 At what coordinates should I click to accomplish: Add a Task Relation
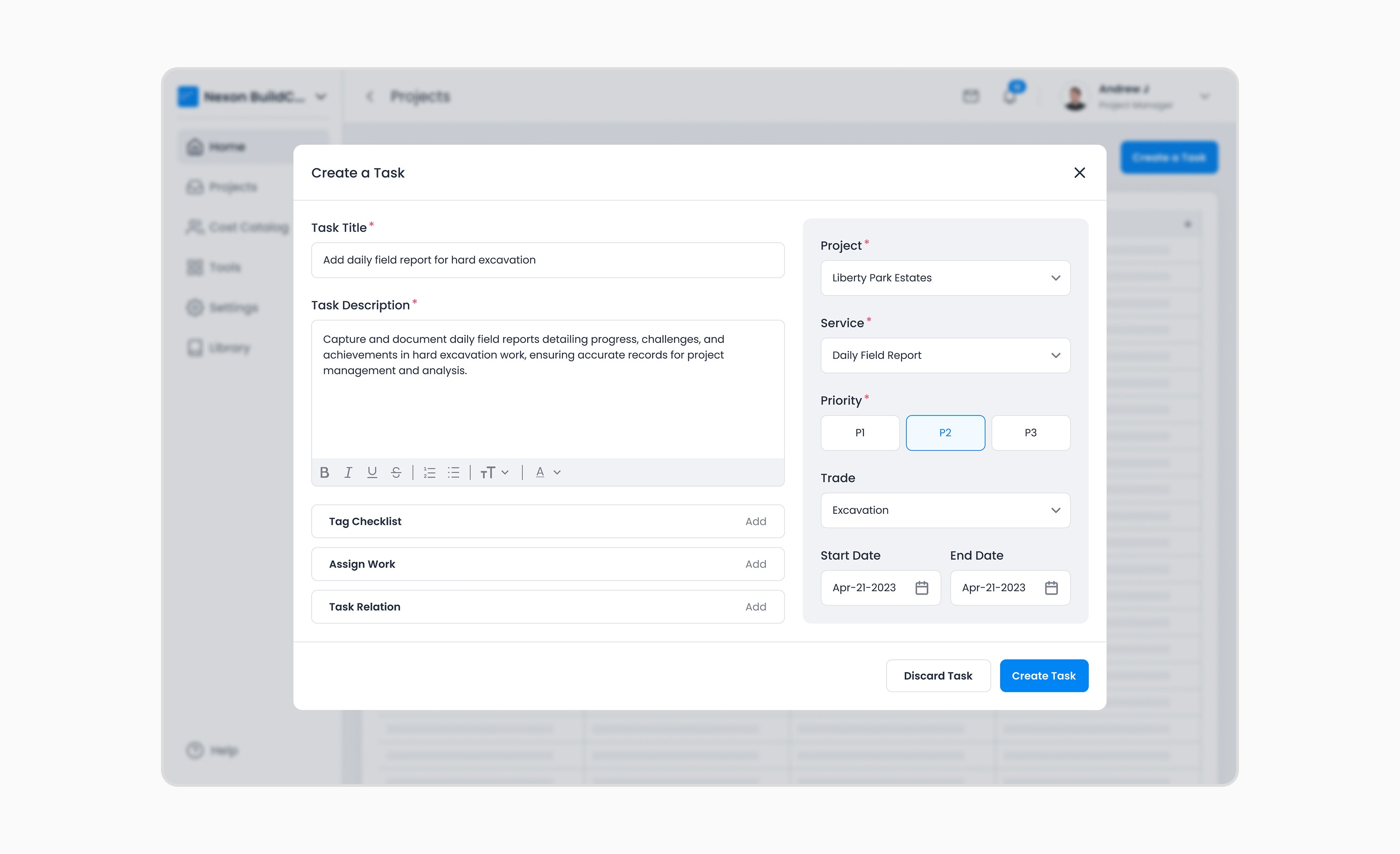point(756,607)
